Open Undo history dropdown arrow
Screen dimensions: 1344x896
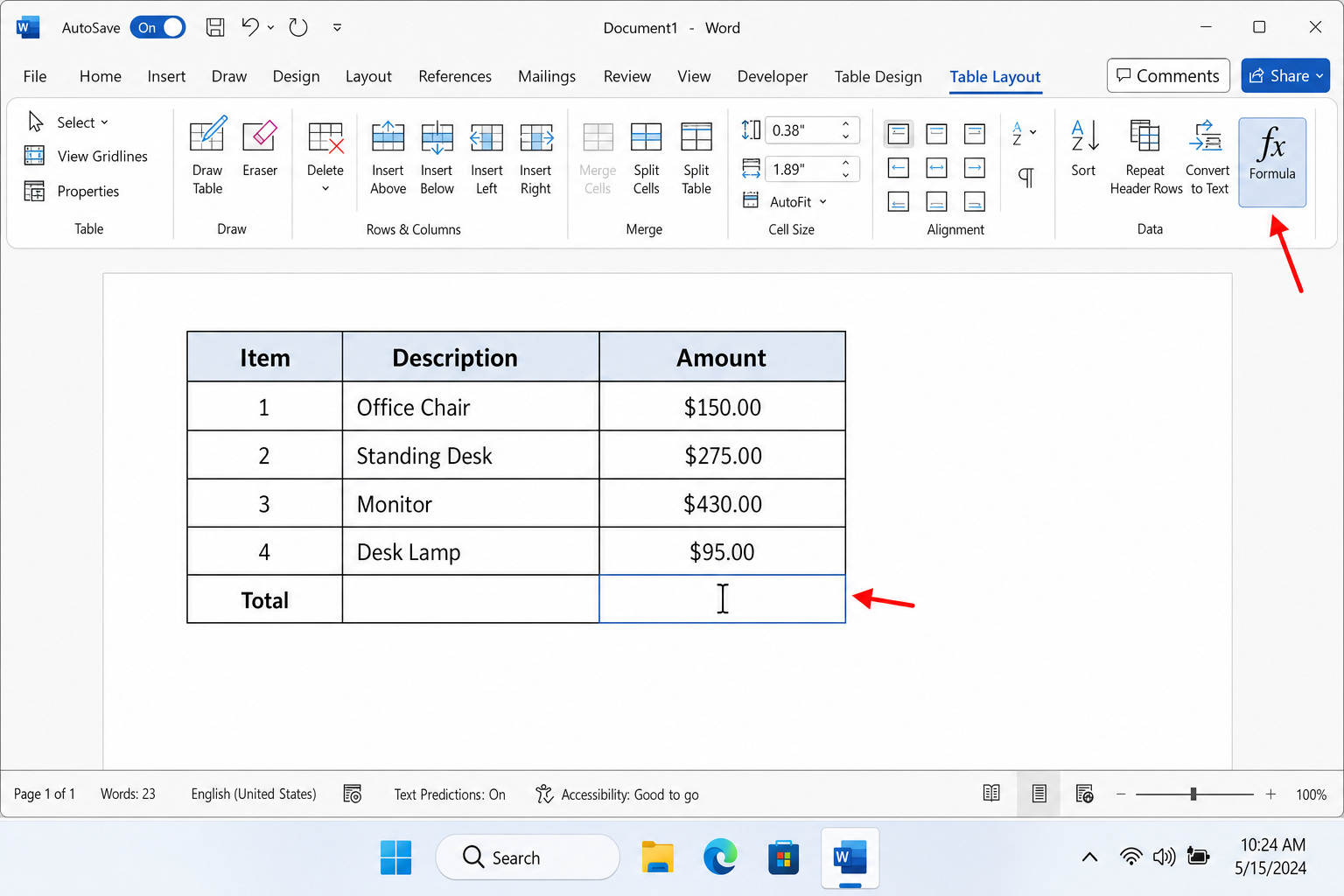(x=271, y=27)
